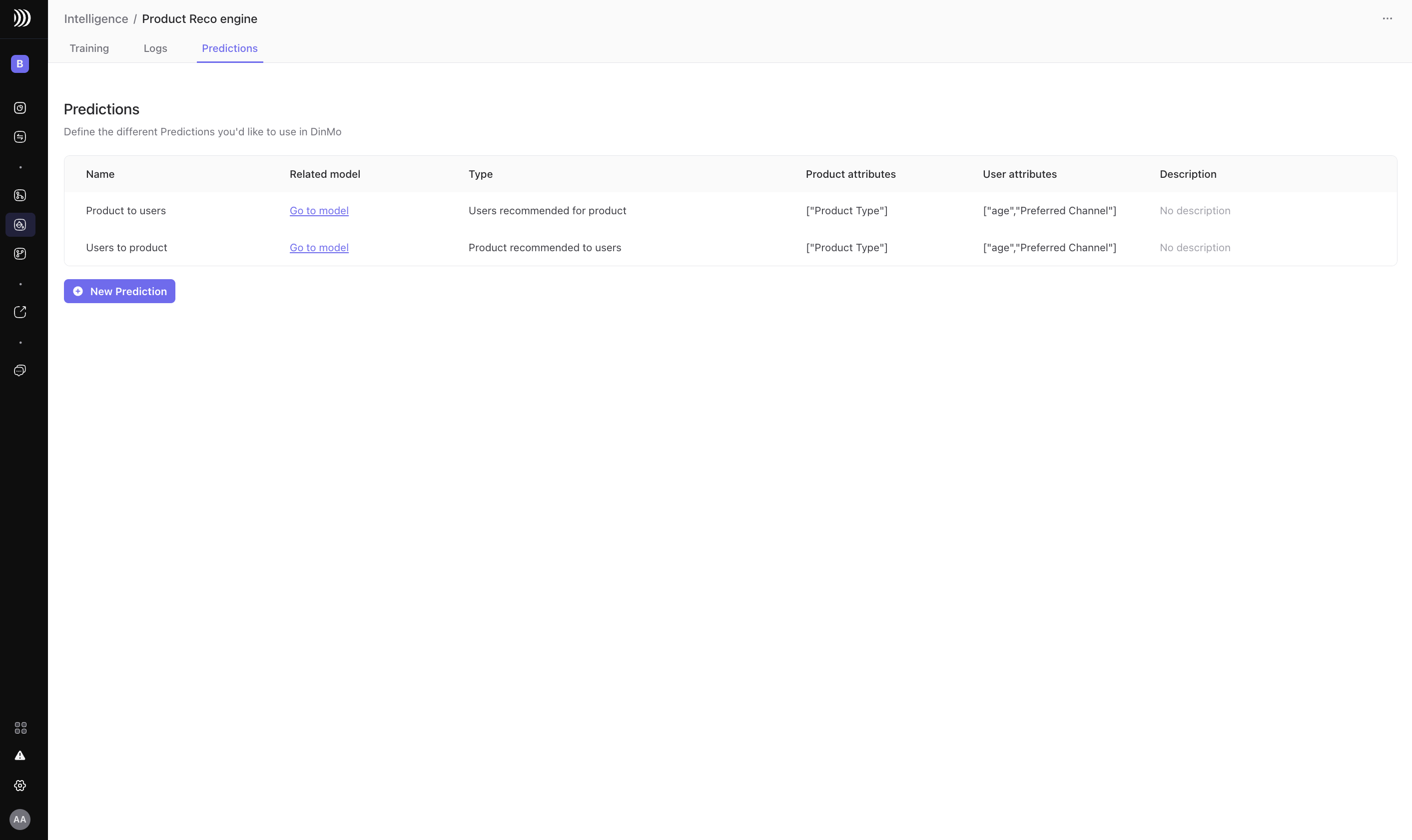Open the sync arrows sidebar icon

tap(20, 137)
